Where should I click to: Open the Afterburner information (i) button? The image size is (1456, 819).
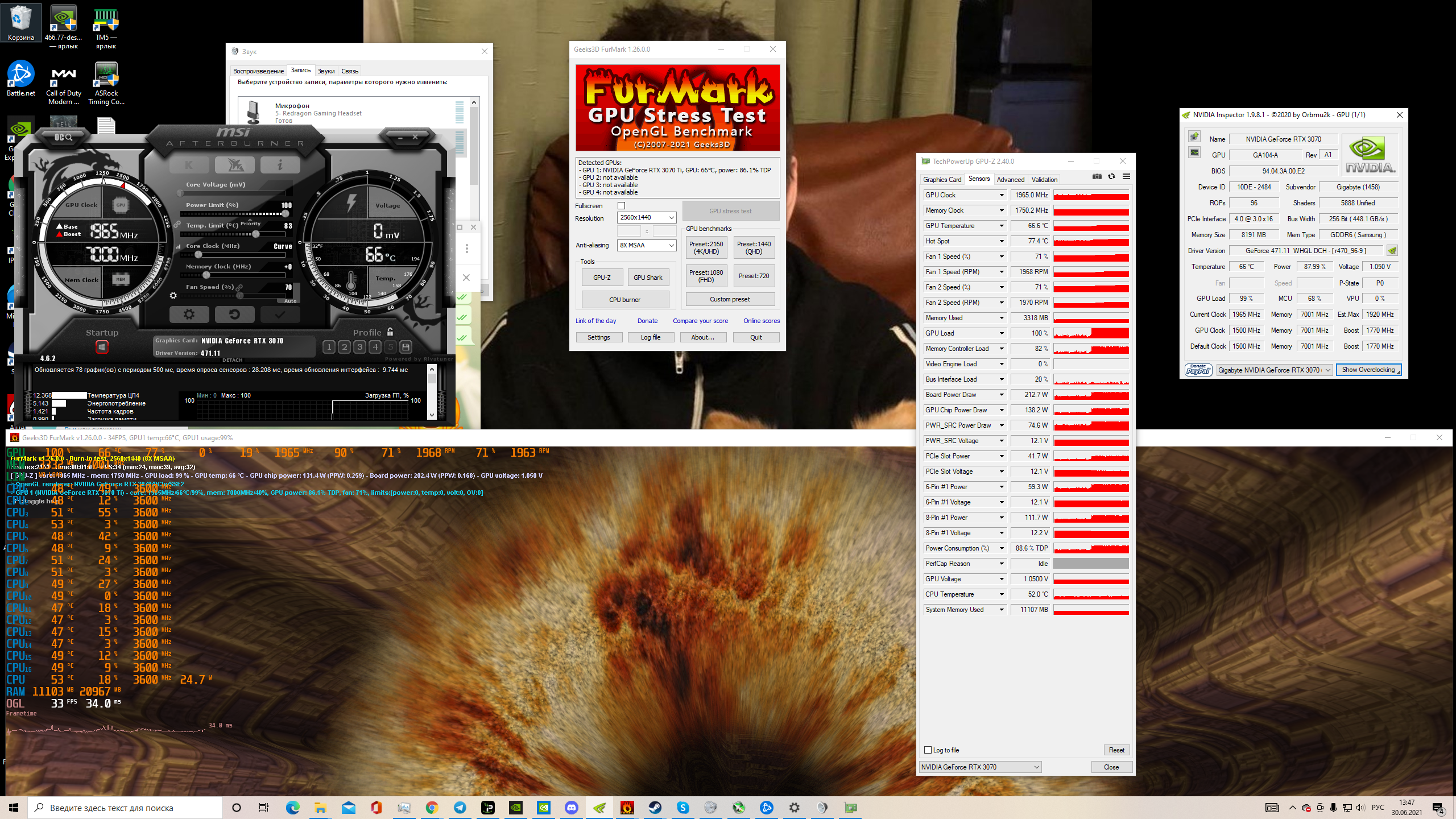click(x=280, y=165)
